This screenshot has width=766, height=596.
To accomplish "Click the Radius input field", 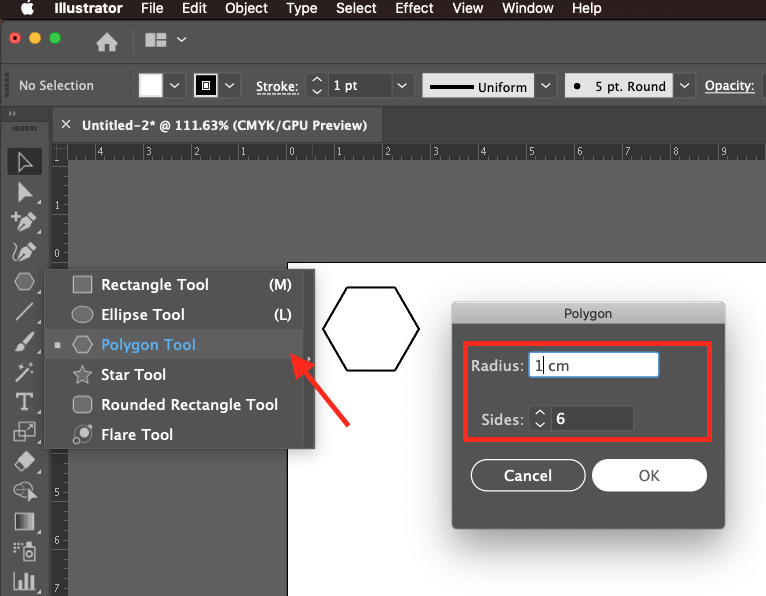I will click(594, 365).
